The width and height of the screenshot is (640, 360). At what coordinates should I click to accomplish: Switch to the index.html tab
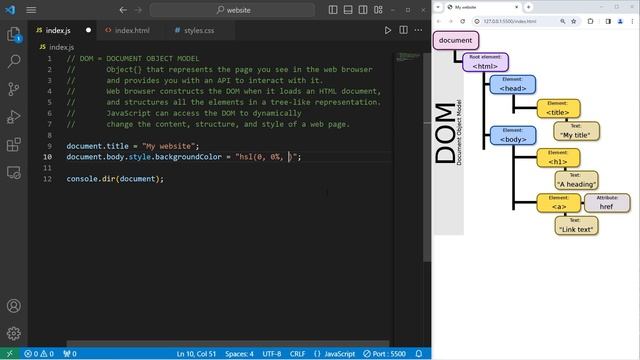(132, 30)
